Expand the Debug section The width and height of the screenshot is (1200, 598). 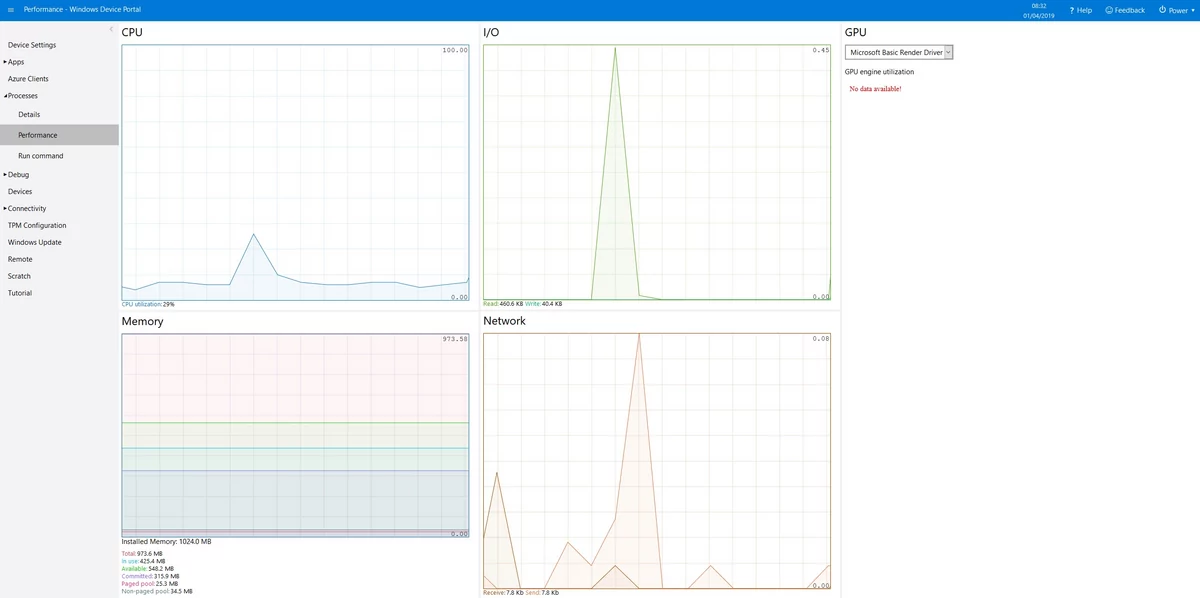16,175
